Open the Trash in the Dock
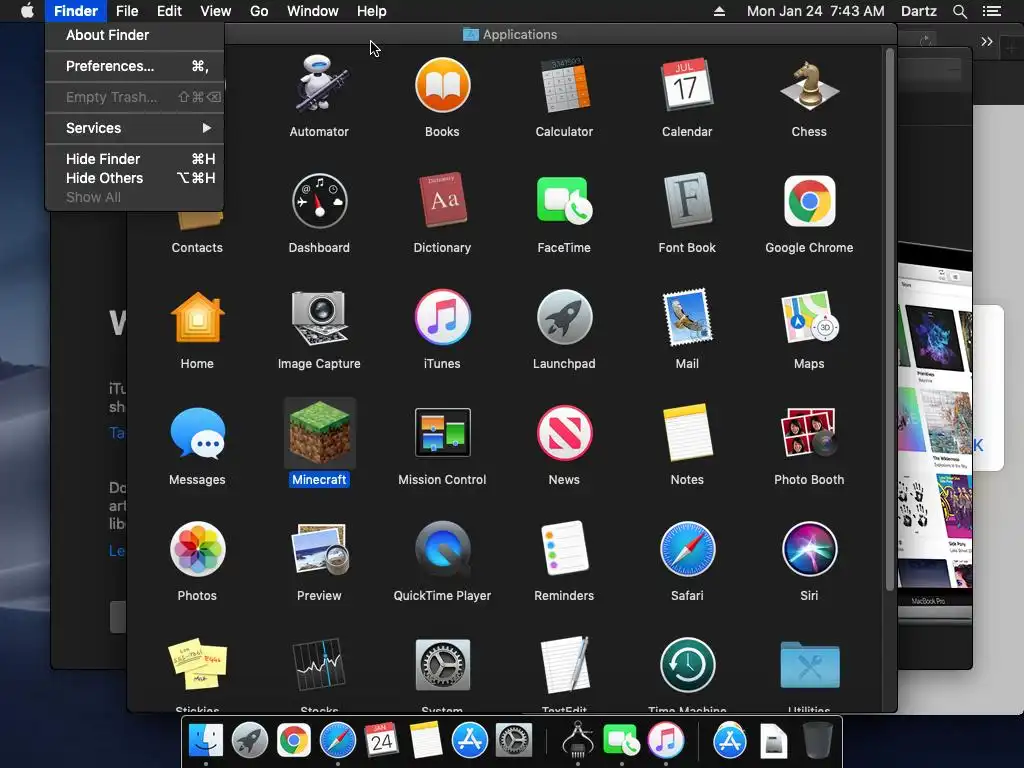Image resolution: width=1024 pixels, height=768 pixels. (x=817, y=740)
